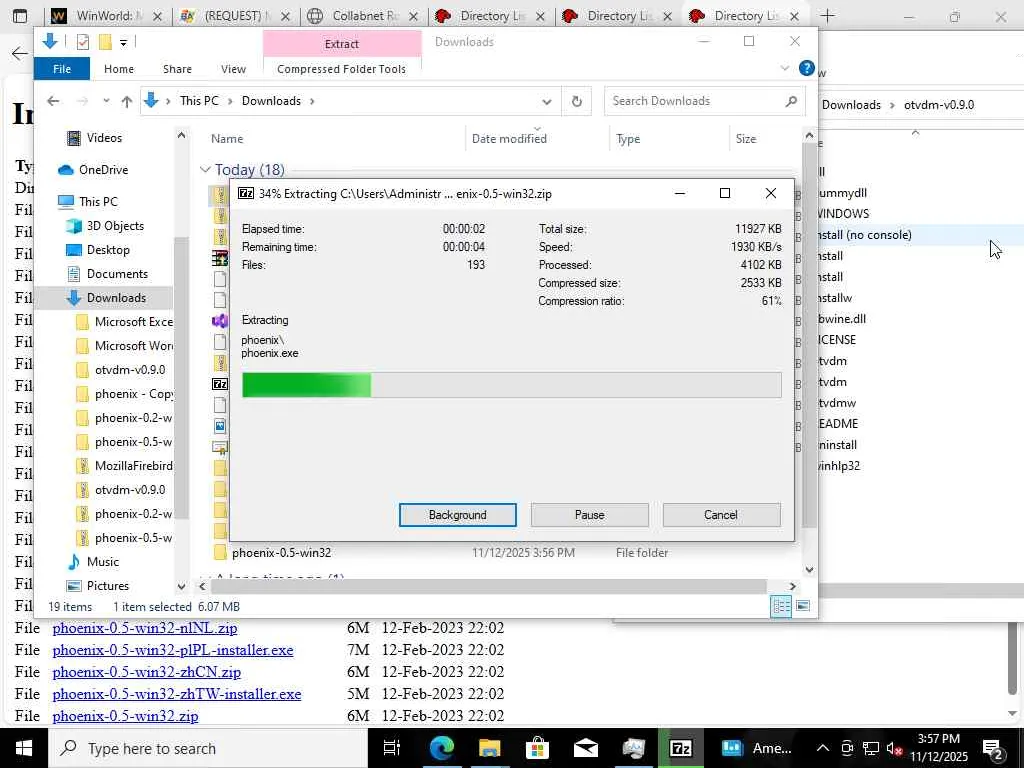Click Properties icon in quick access toolbar
Screen dimensions: 1024x768
tap(82, 42)
